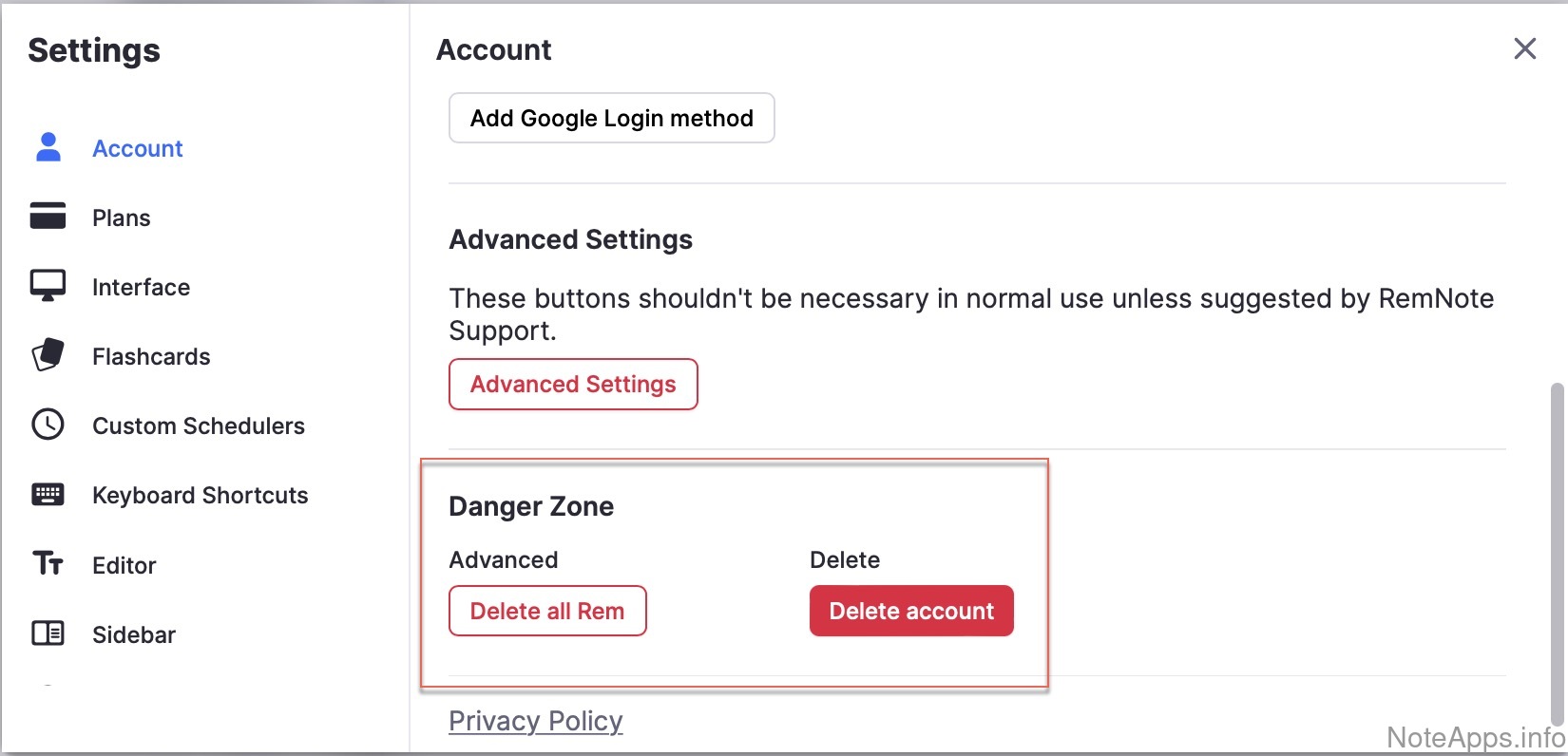Click the Delete all Rem button
1568x756 pixels.
(547, 611)
